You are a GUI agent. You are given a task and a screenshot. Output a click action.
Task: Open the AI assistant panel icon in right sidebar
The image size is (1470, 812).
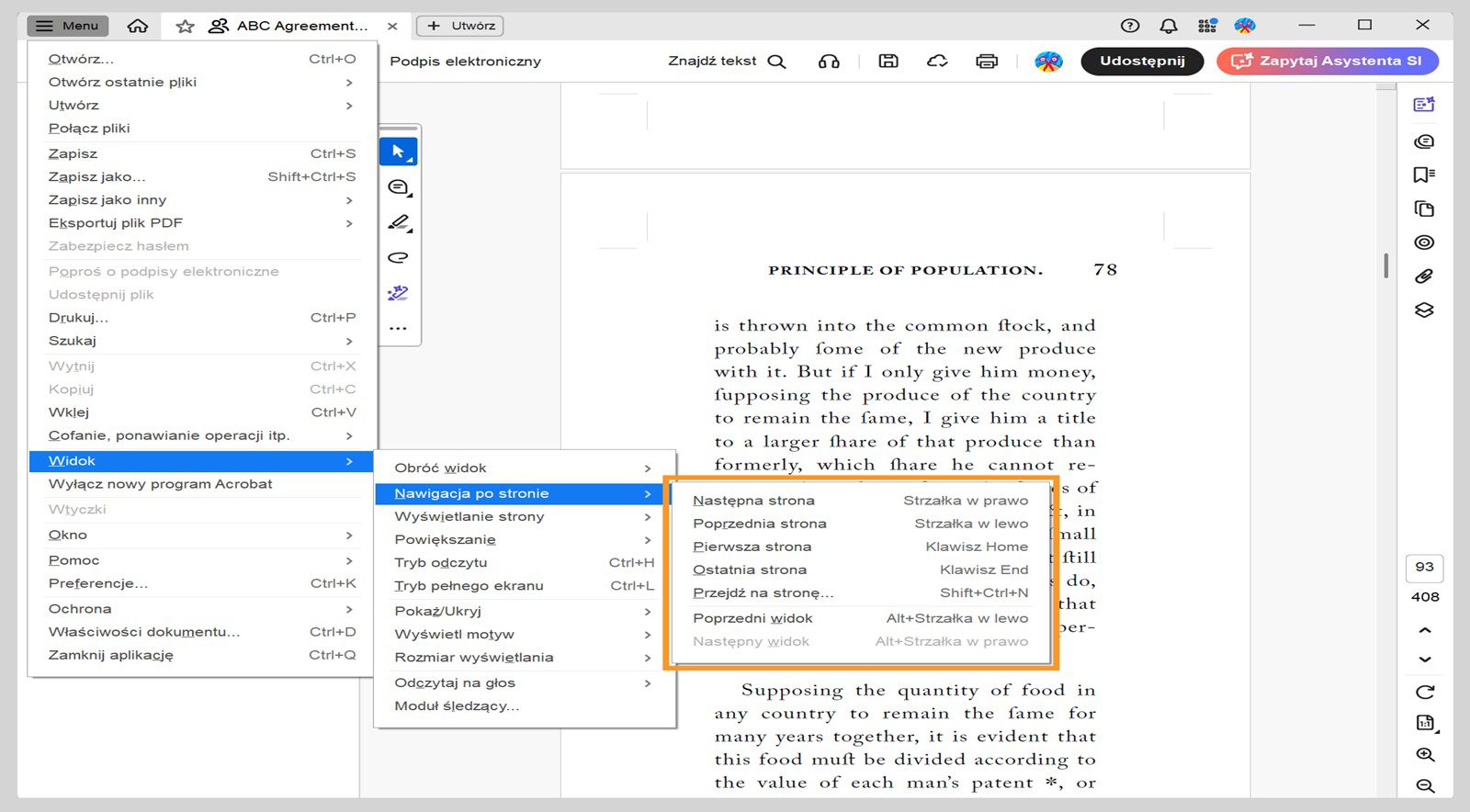(x=1424, y=105)
